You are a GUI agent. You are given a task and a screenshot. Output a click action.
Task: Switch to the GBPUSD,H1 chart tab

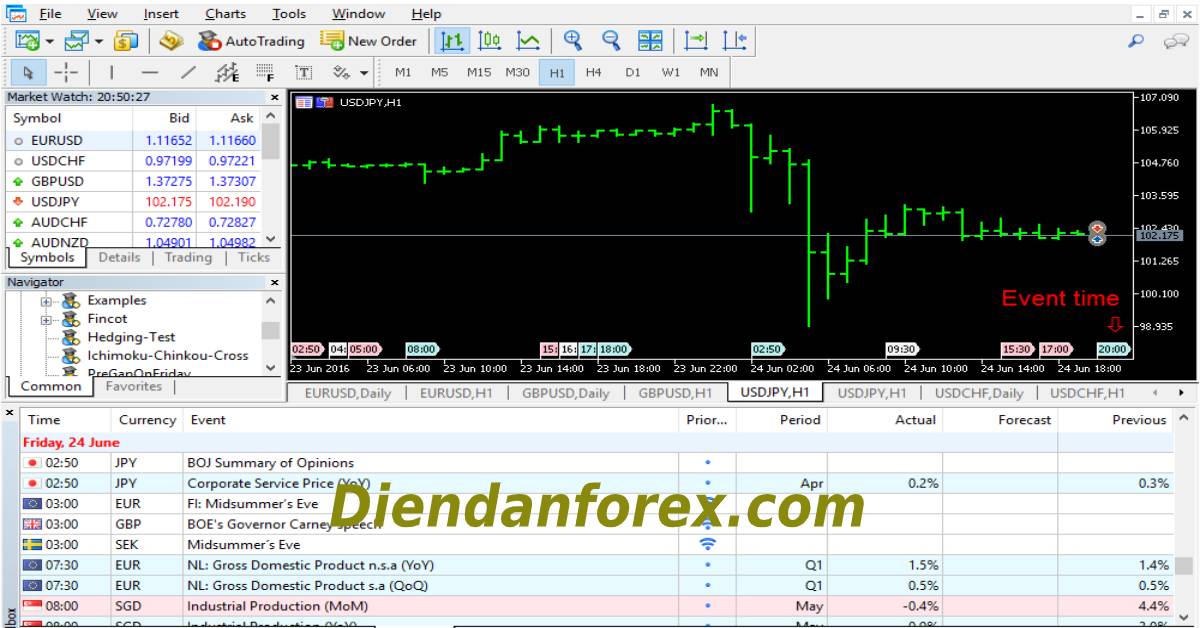tap(675, 393)
